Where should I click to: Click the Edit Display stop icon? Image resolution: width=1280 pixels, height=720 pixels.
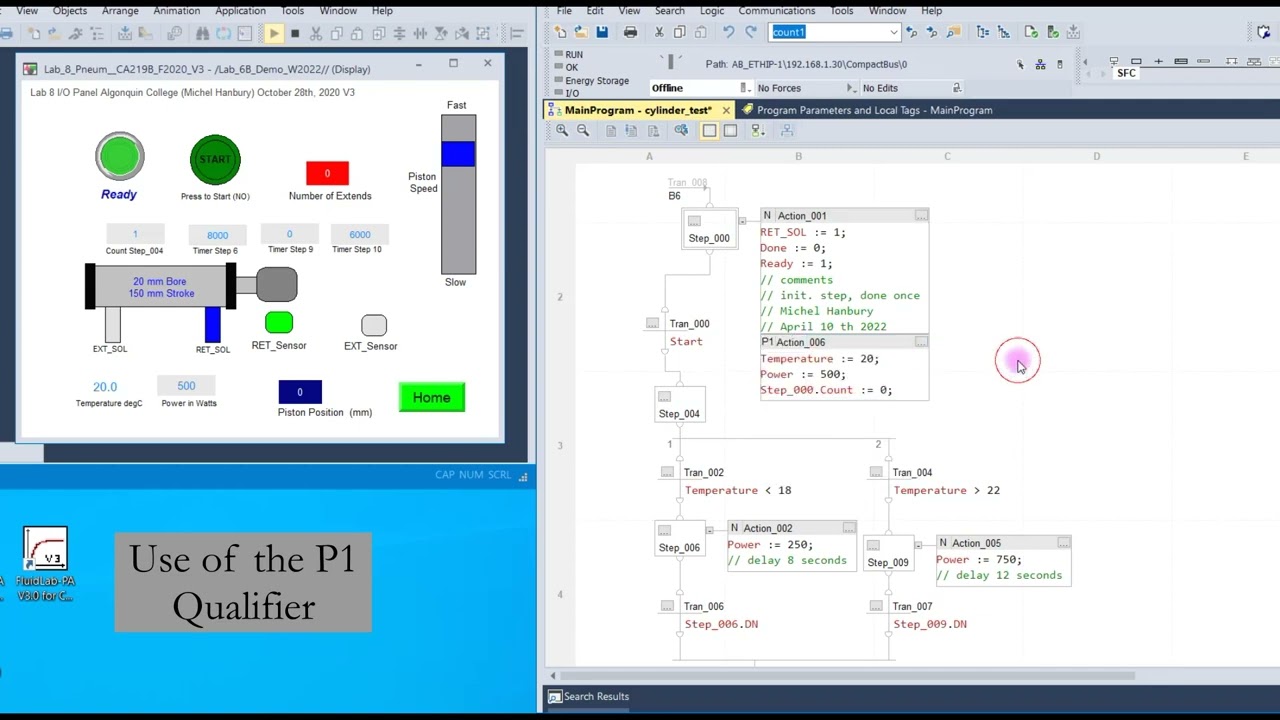(295, 33)
